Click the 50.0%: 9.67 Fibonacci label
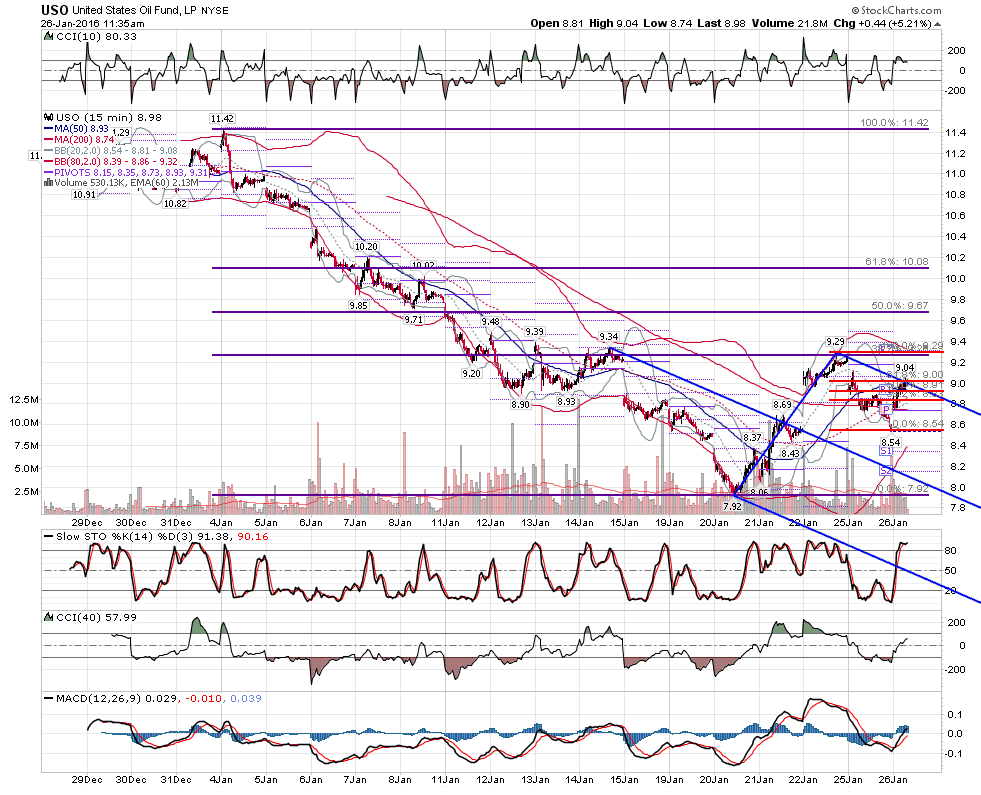Image resolution: width=981 pixels, height=795 pixels. click(900, 305)
